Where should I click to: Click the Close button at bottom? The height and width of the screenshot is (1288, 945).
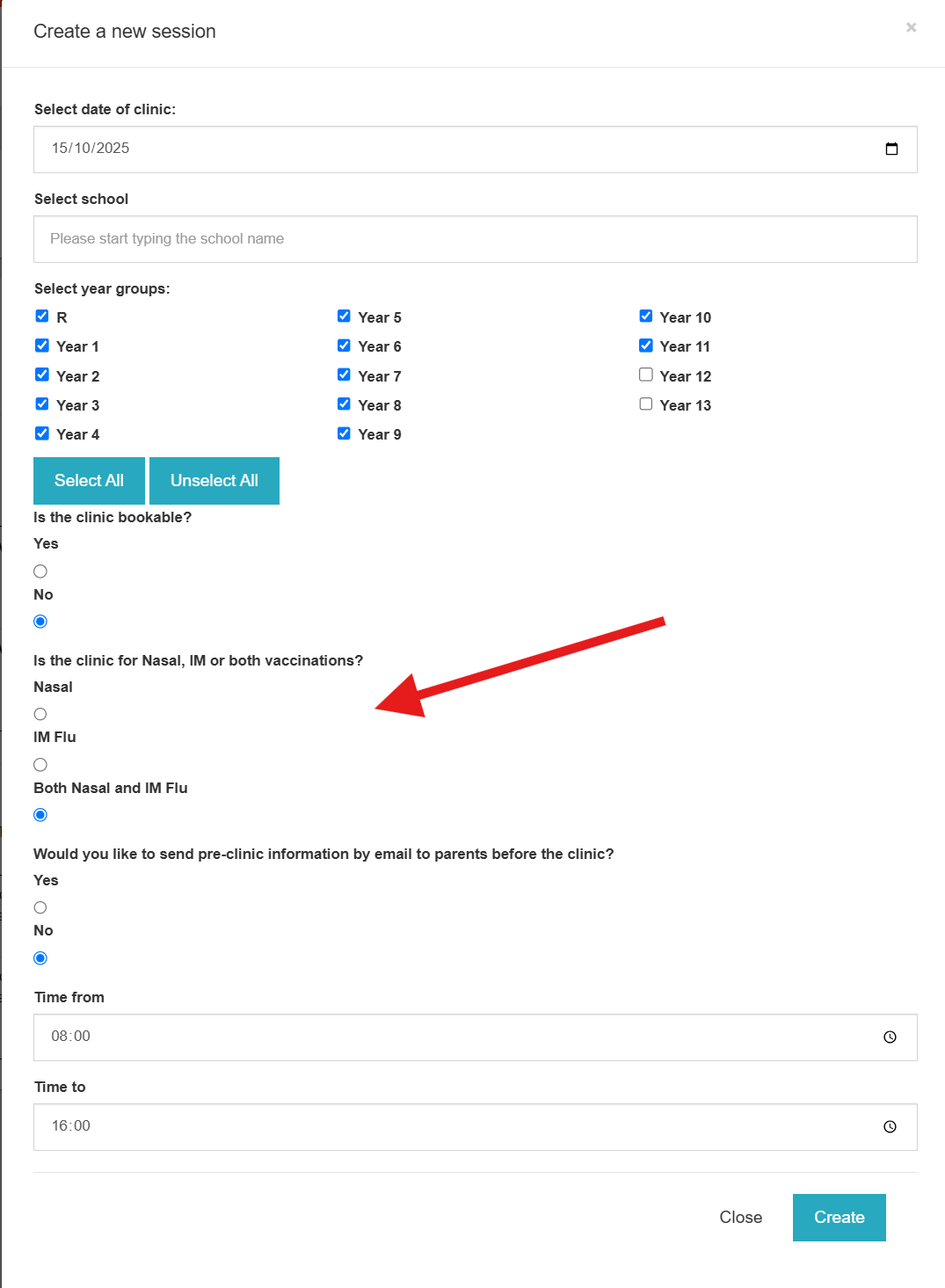pos(740,1218)
